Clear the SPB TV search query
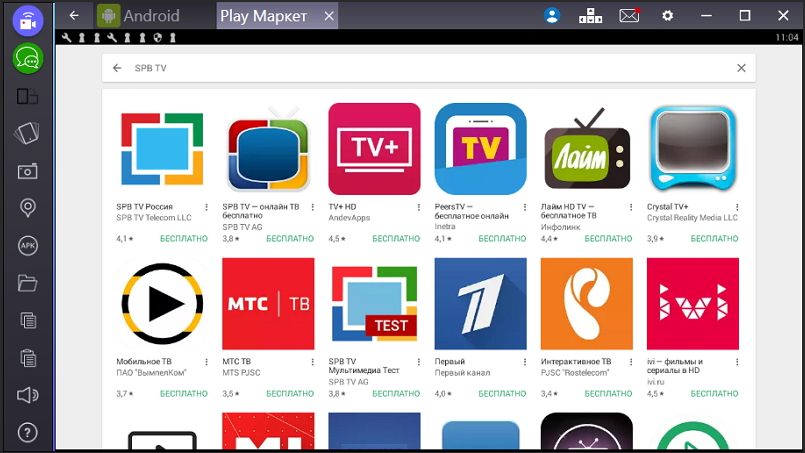The height and width of the screenshot is (453, 805). click(x=741, y=68)
